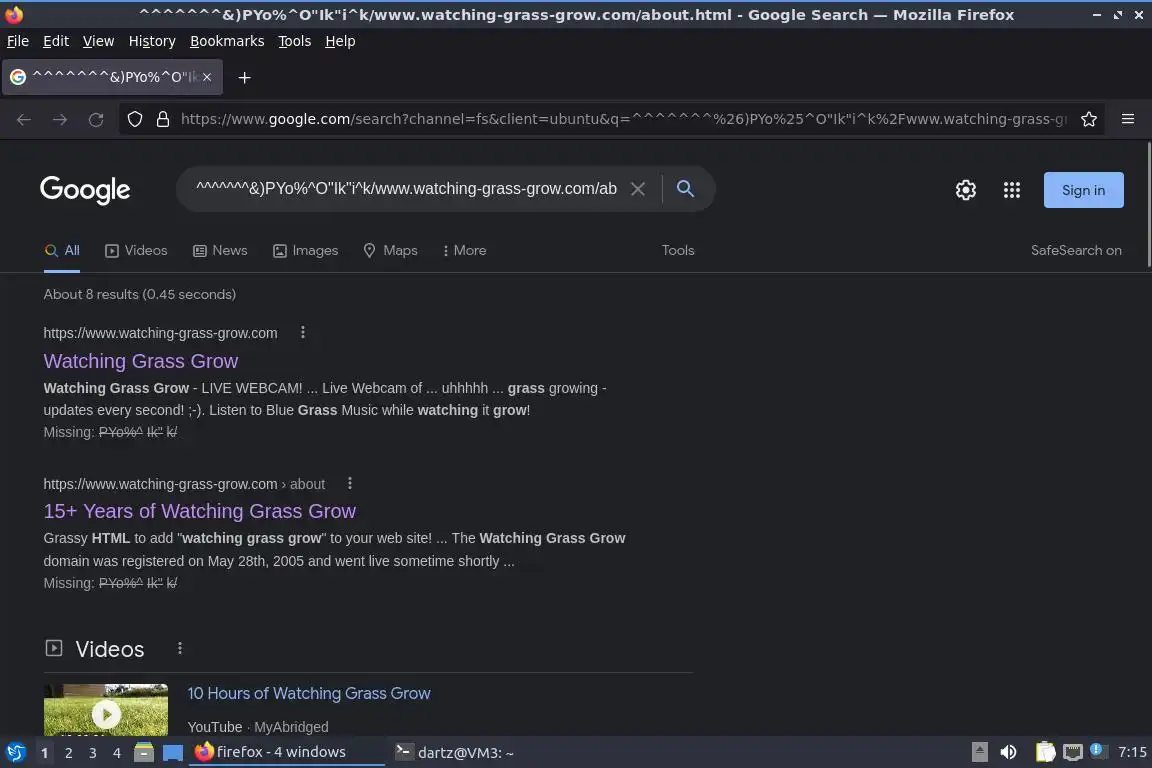The image size is (1152, 768).
Task: Go forward with the forward arrow
Action: pos(60,119)
